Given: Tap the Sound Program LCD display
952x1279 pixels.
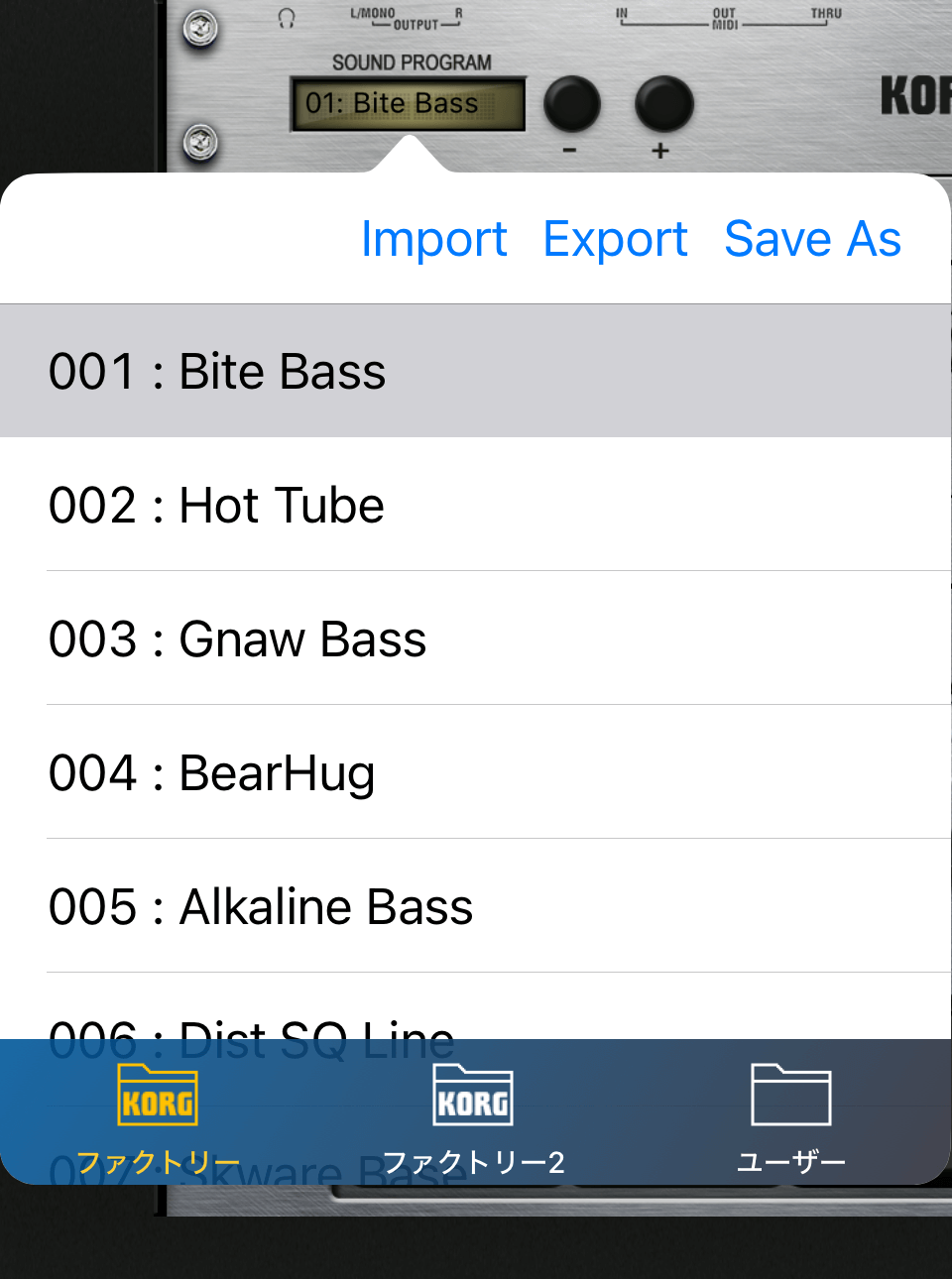Looking at the screenshot, I should click(x=408, y=104).
